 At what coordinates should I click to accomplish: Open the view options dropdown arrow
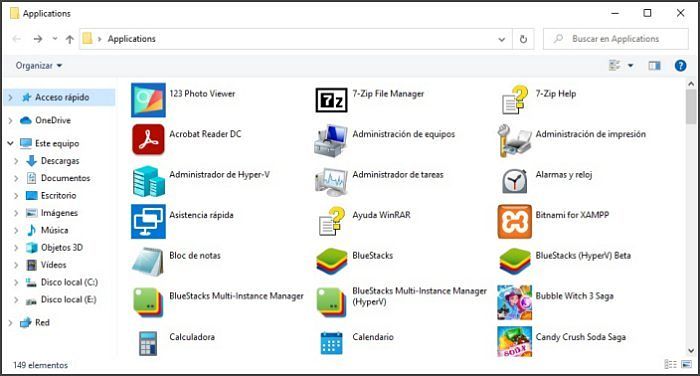pyautogui.click(x=630, y=66)
